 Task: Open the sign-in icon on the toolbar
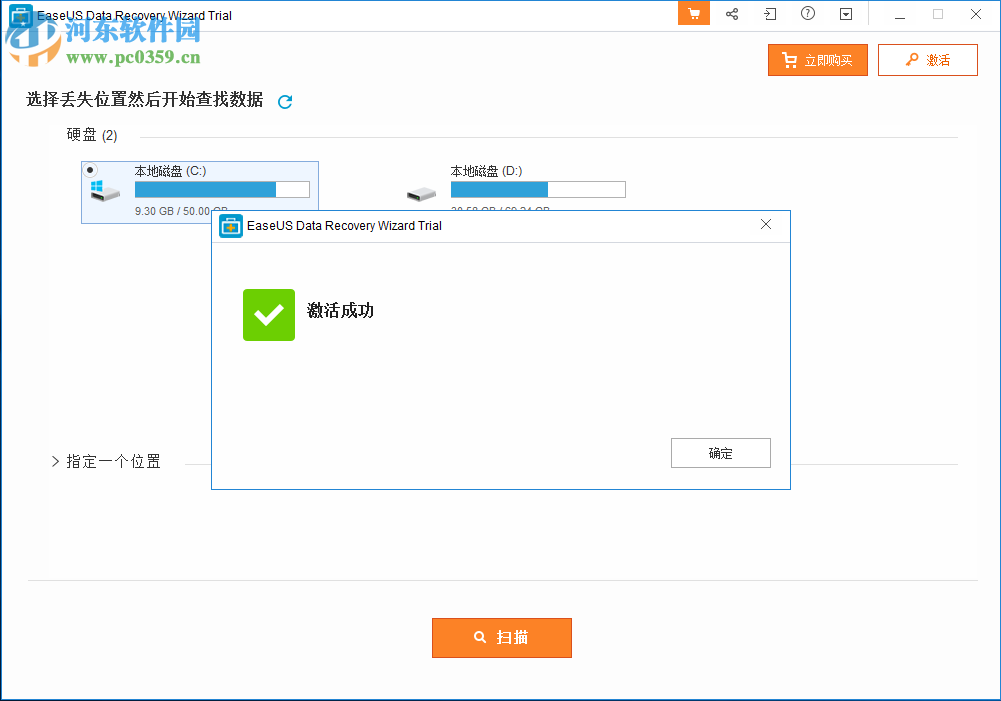(x=769, y=14)
